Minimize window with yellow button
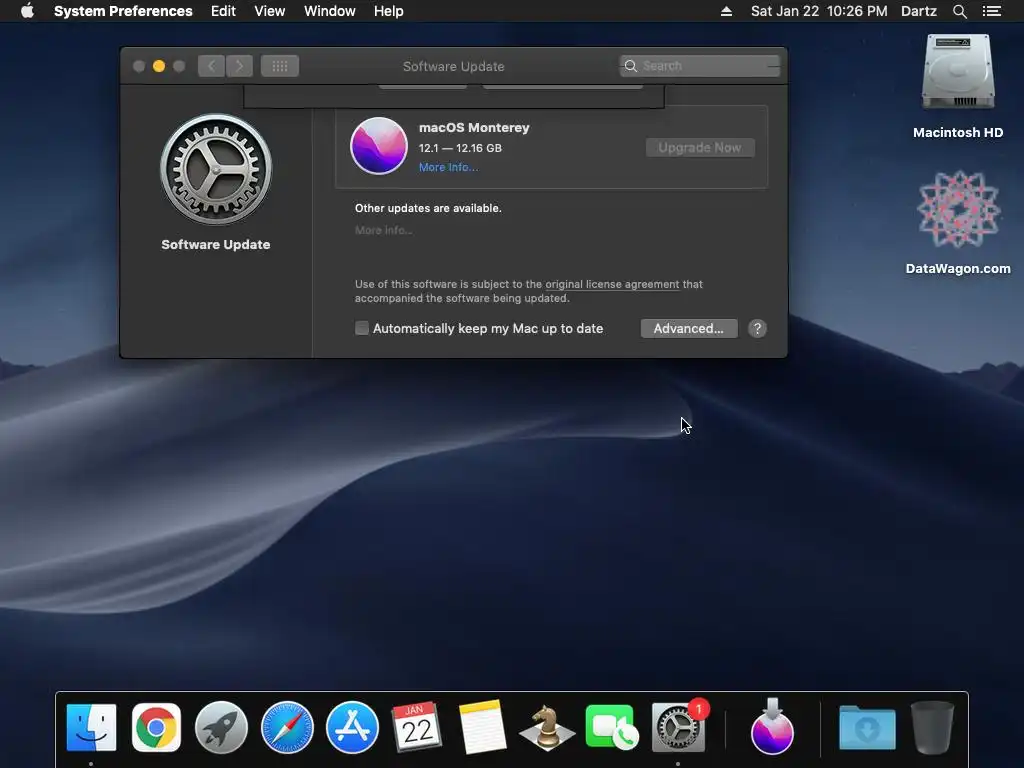 (x=159, y=66)
